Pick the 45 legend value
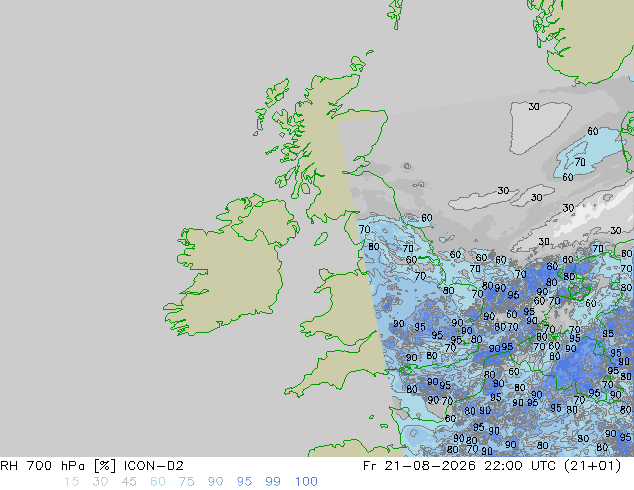The height and width of the screenshot is (490, 634). click(129, 482)
